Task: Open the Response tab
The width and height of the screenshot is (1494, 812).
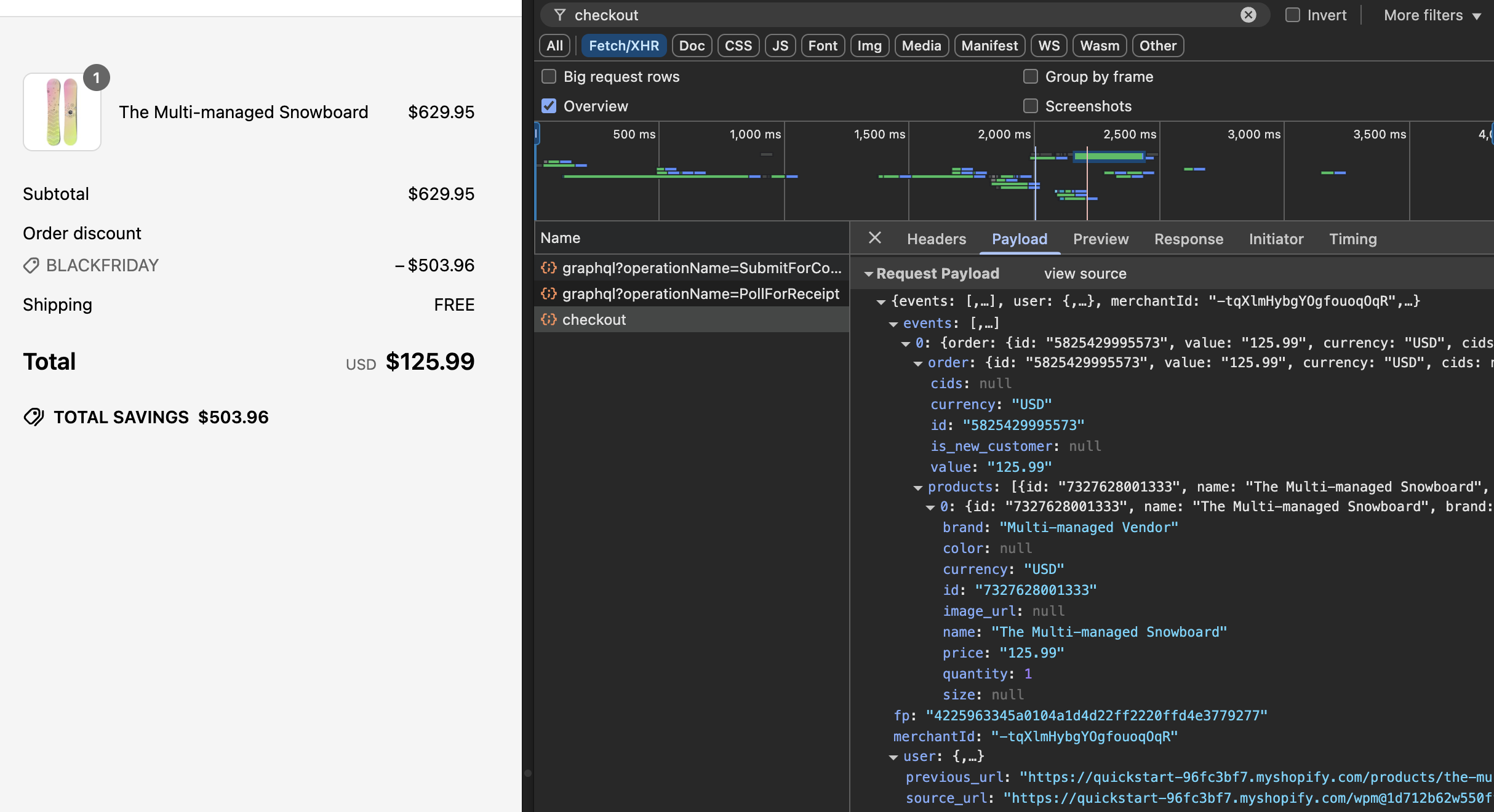Action: [1188, 239]
